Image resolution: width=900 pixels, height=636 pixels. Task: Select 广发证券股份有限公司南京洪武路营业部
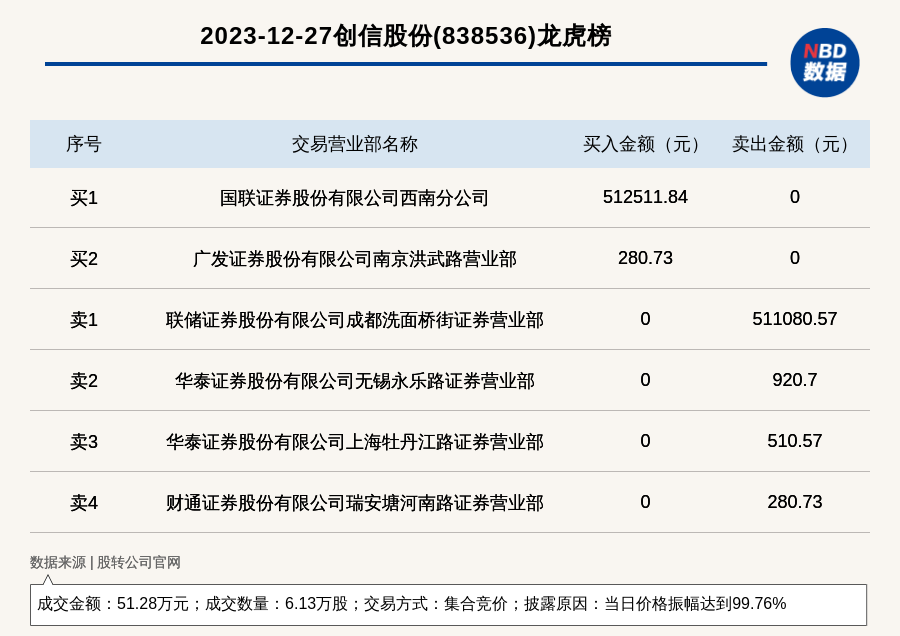[355, 259]
